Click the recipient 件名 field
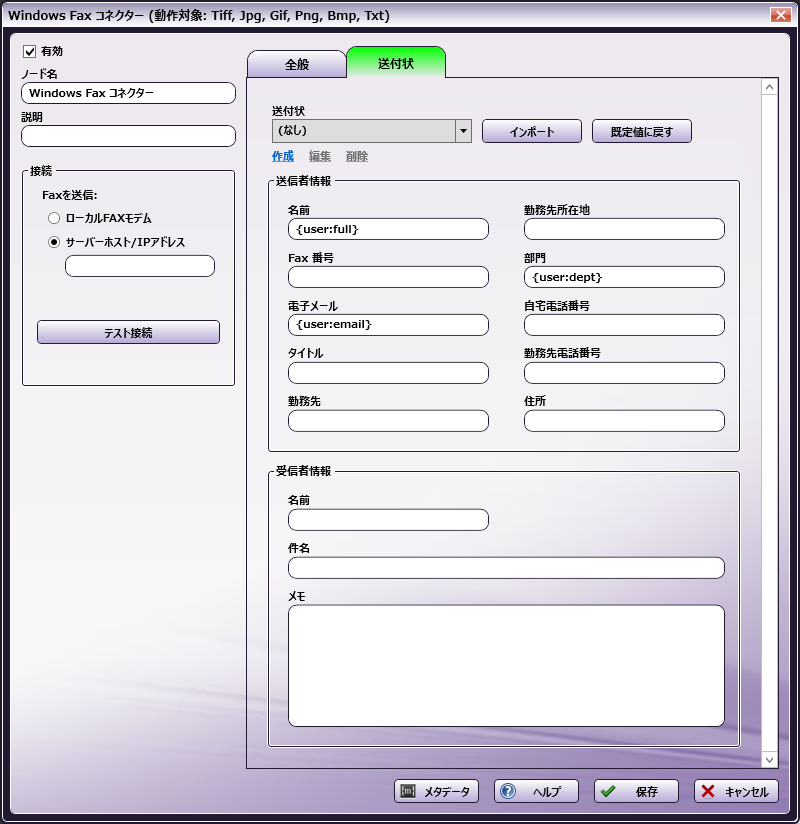This screenshot has height=824, width=800. click(x=506, y=568)
